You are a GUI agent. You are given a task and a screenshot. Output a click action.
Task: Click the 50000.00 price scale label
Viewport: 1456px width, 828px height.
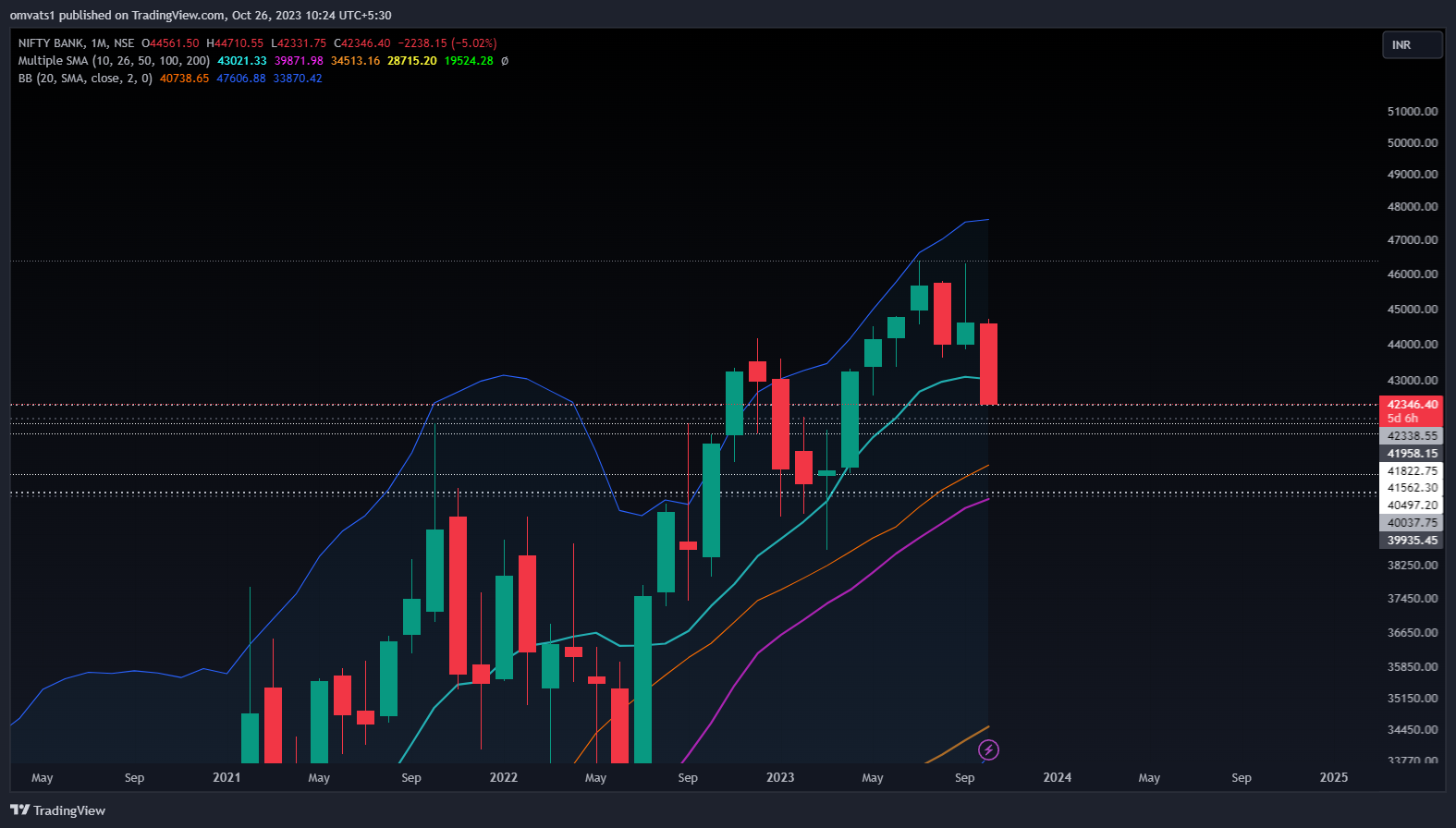click(1413, 143)
